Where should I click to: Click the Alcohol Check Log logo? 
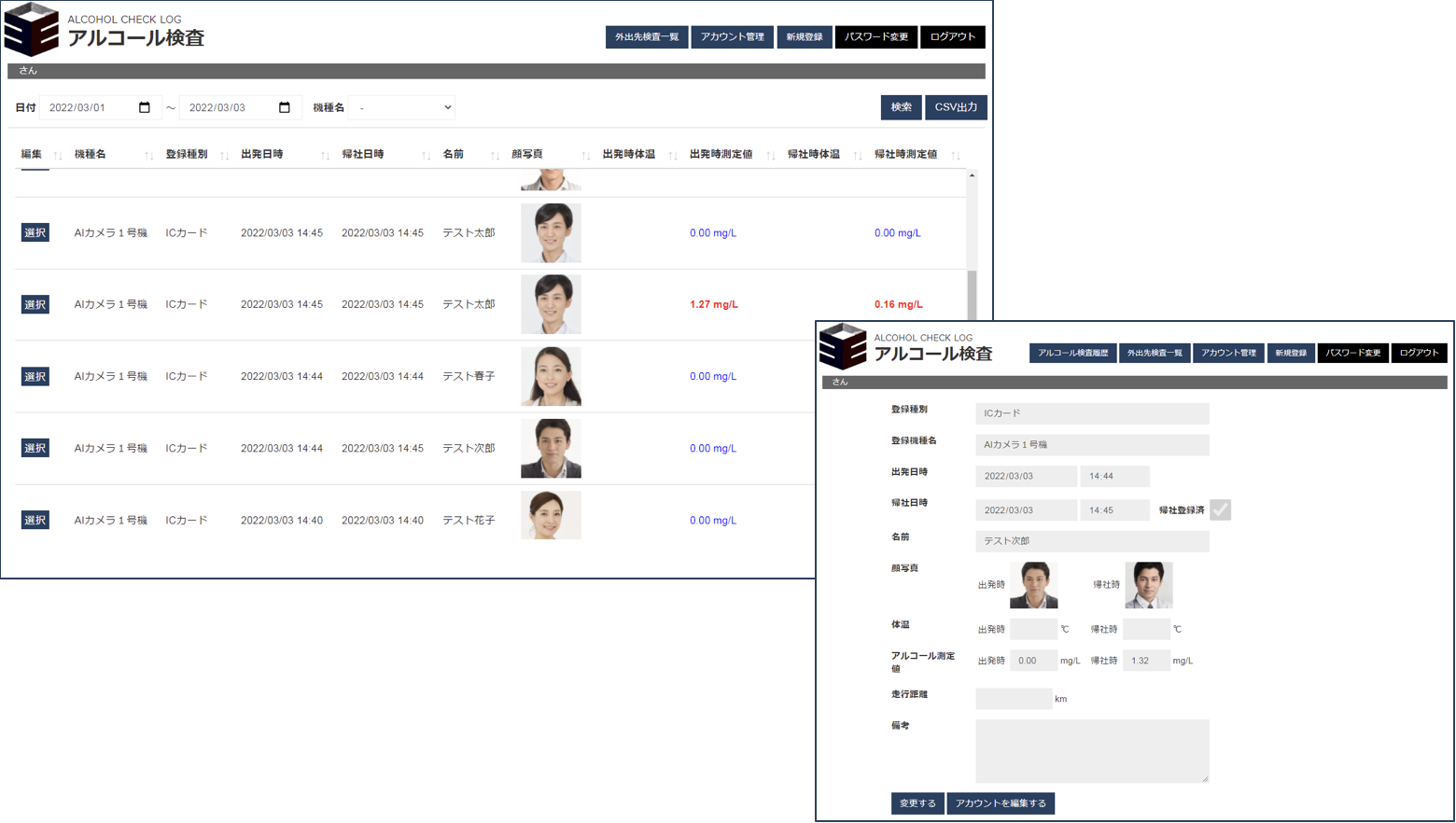point(32,30)
